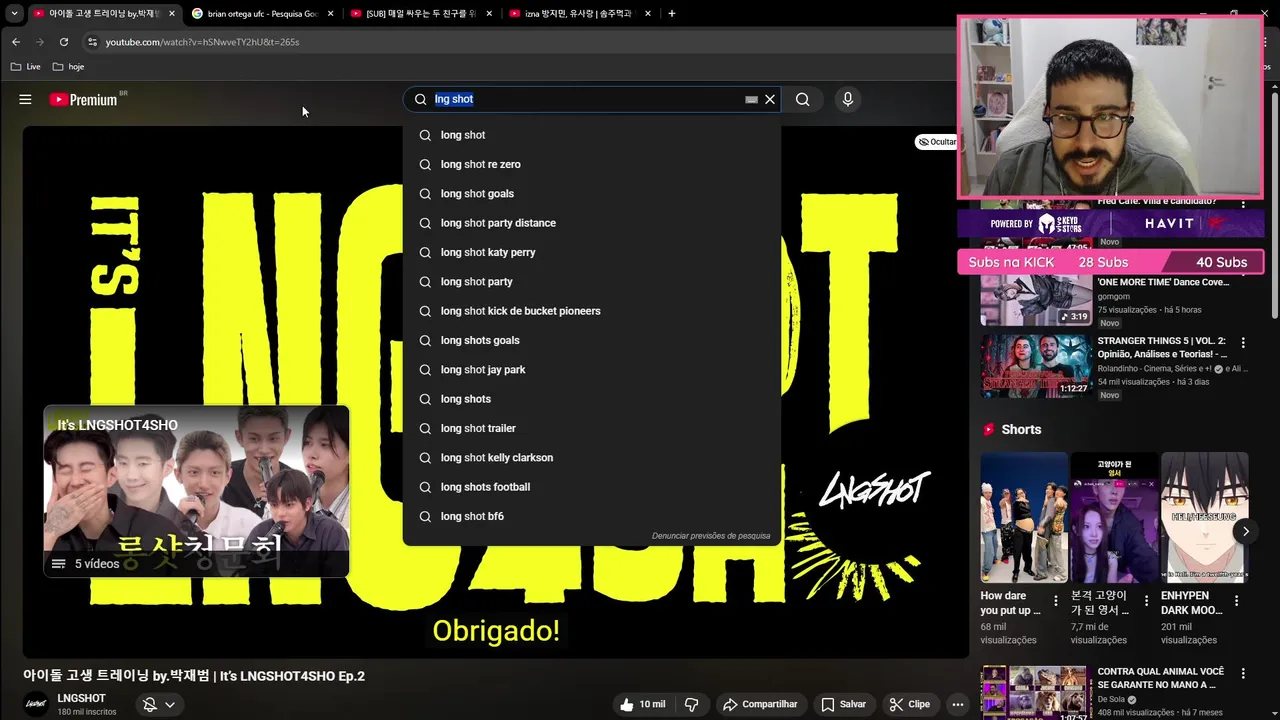Open the 'CONTRA QUAL ANIMAL VOCÊ' video title
This screenshot has width=1280, height=720.
[1160, 678]
